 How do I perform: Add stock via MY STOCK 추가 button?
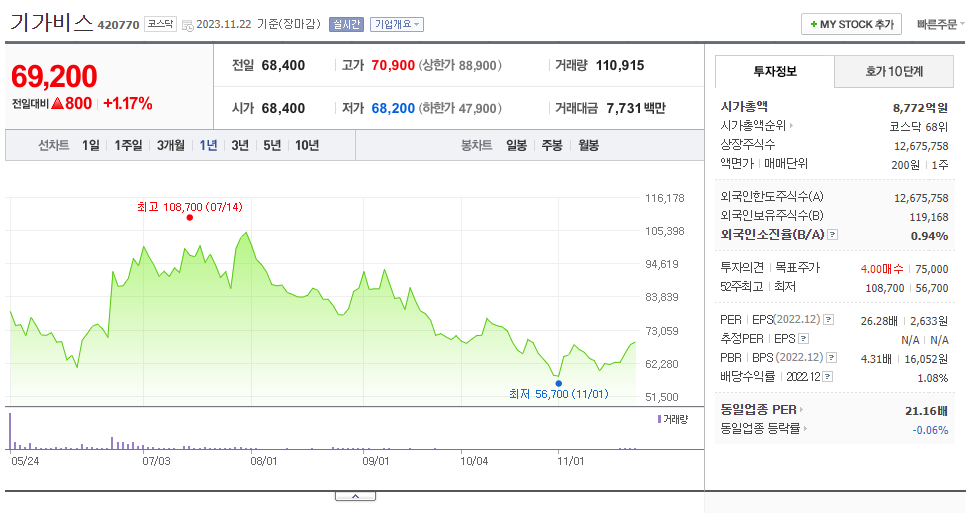pos(851,24)
